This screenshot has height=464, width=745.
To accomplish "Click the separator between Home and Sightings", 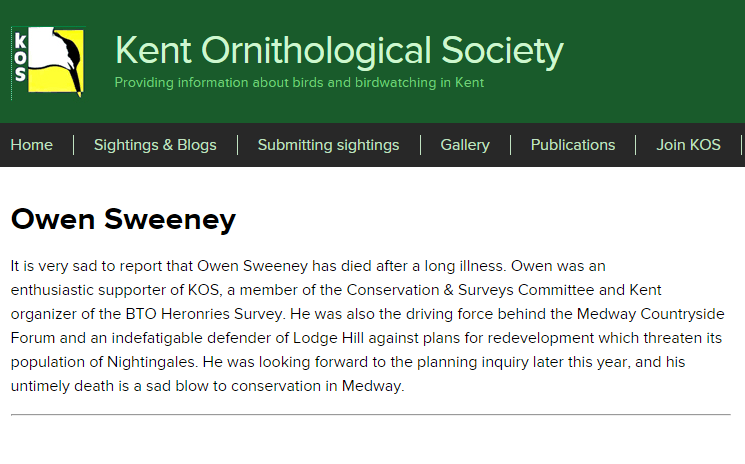I will point(74,145).
